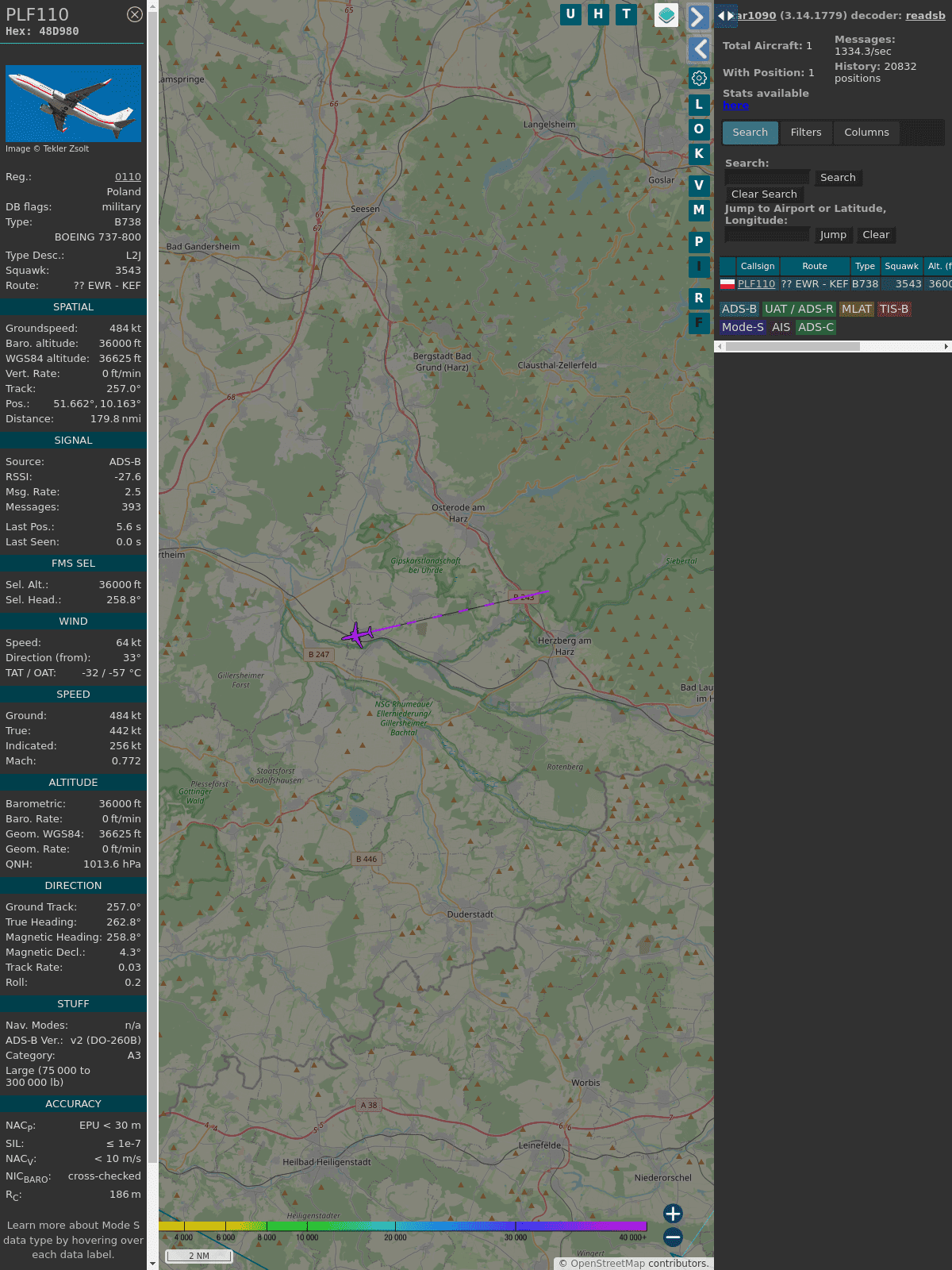The image size is (952, 1270).
Task: Click the Clear Search button
Action: pos(764,194)
